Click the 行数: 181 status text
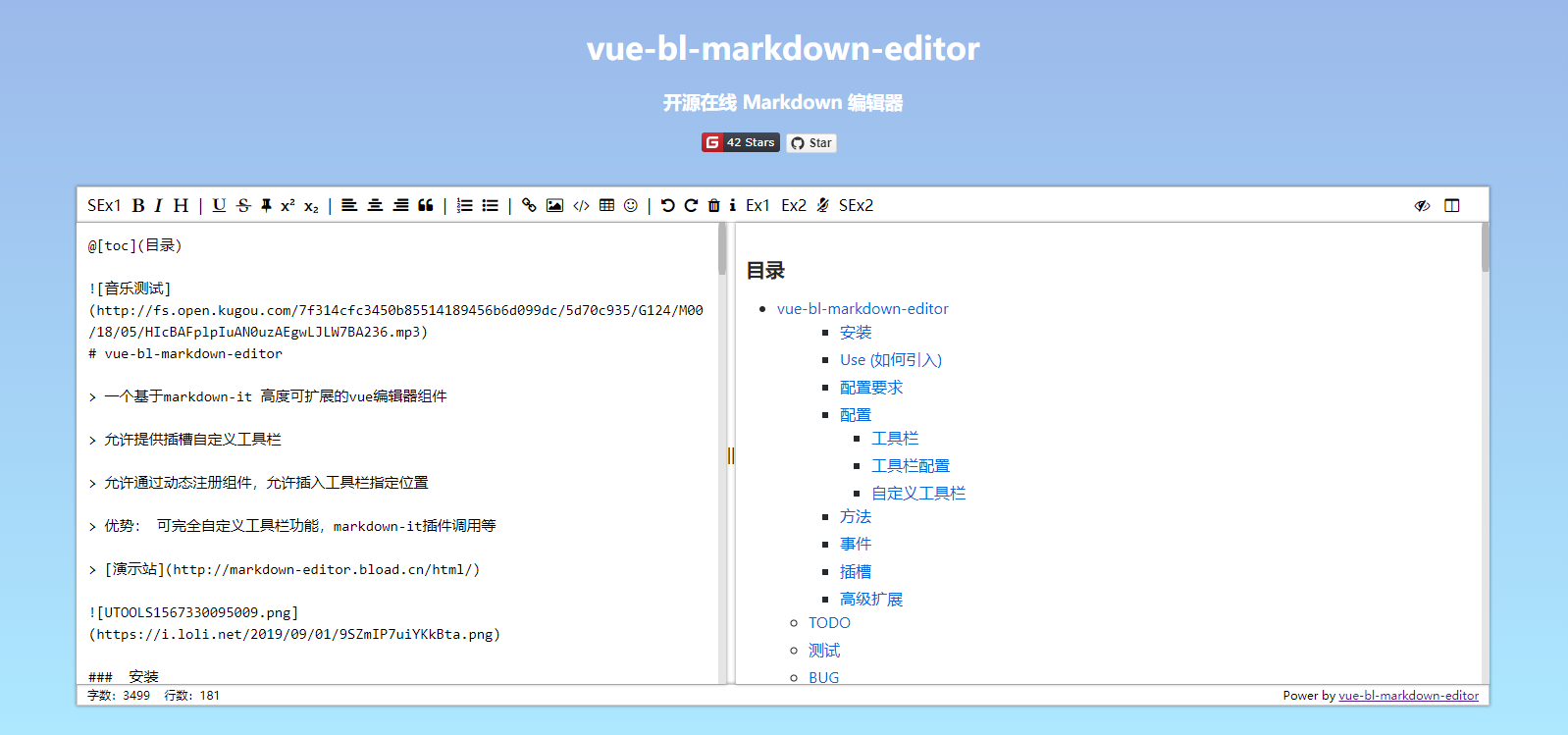This screenshot has height=735, width=1568. pos(192,695)
